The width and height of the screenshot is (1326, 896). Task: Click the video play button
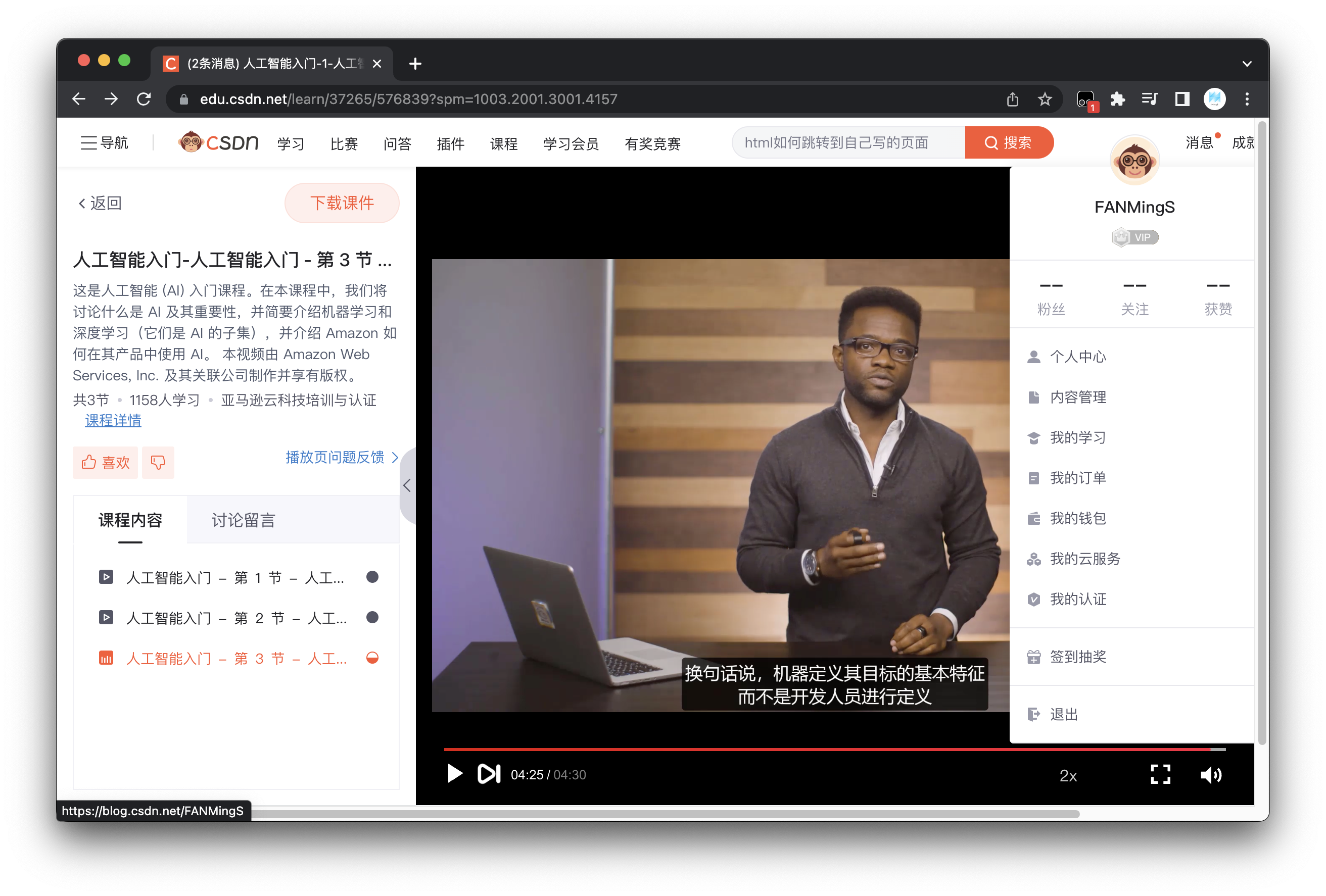pos(455,774)
